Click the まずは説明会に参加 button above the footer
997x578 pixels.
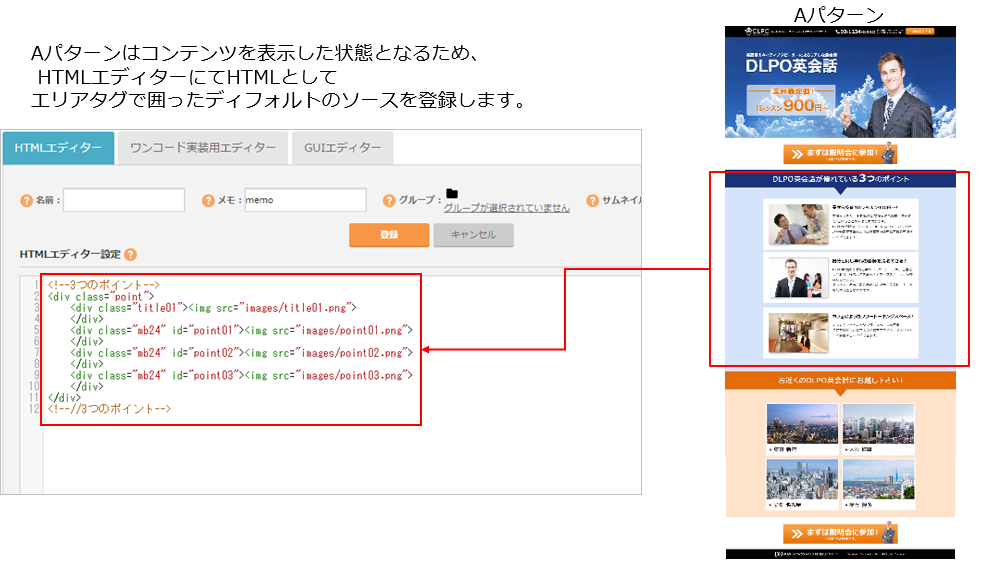coord(840,533)
